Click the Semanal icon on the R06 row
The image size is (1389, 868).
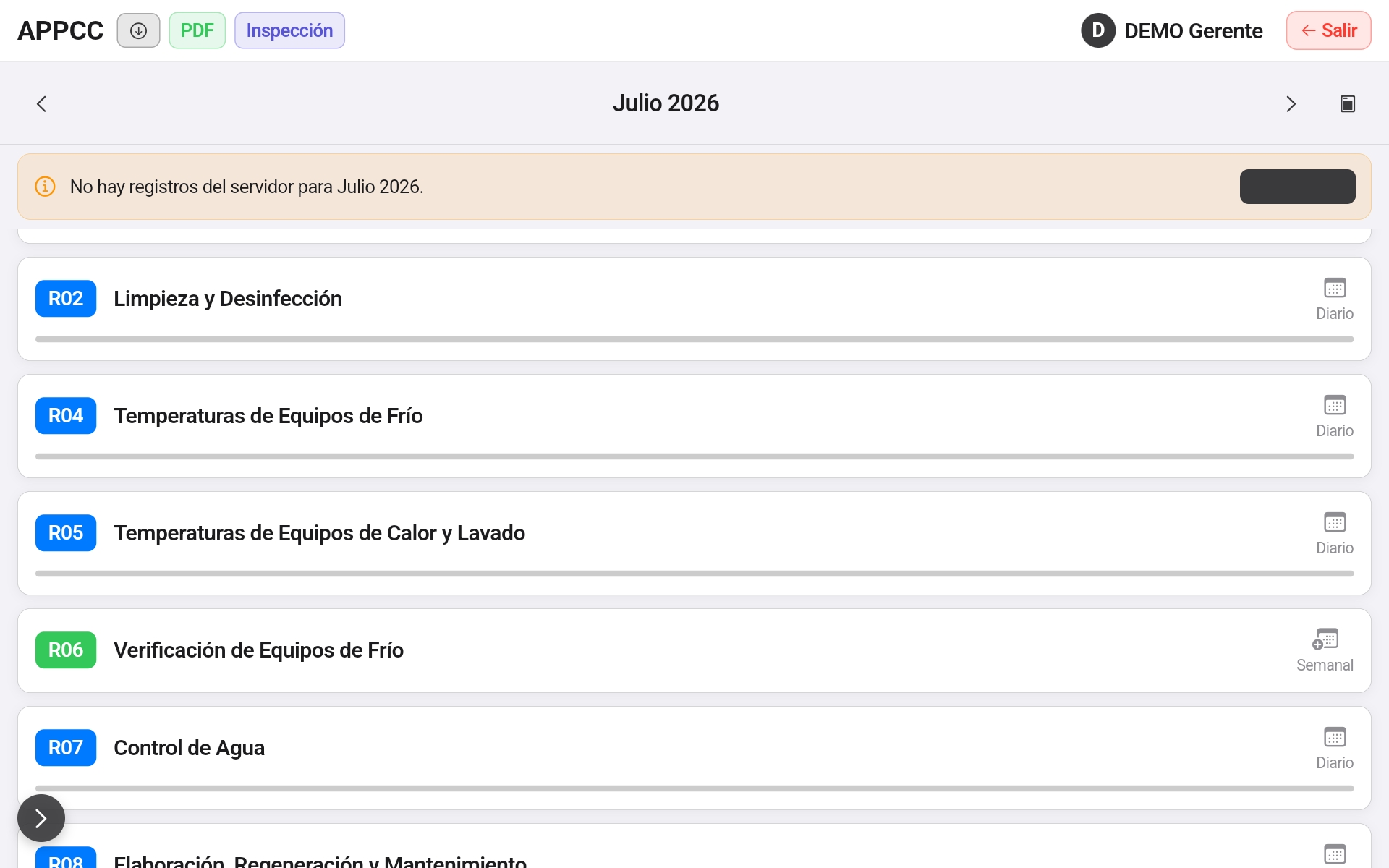[x=1325, y=639]
